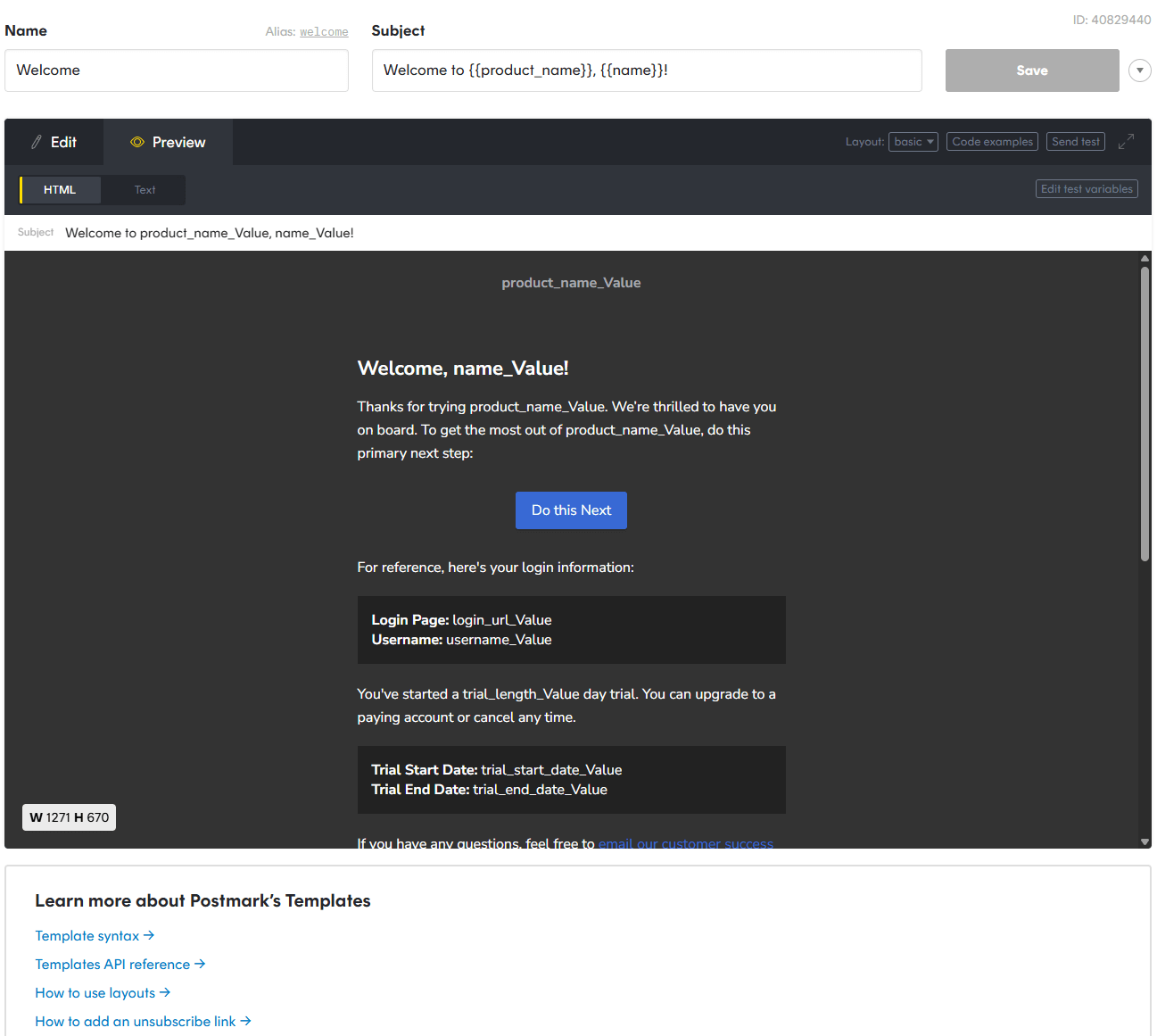This screenshot has width=1157, height=1036.
Task: Click the preview scrollbar down arrow
Action: pos(1145,841)
